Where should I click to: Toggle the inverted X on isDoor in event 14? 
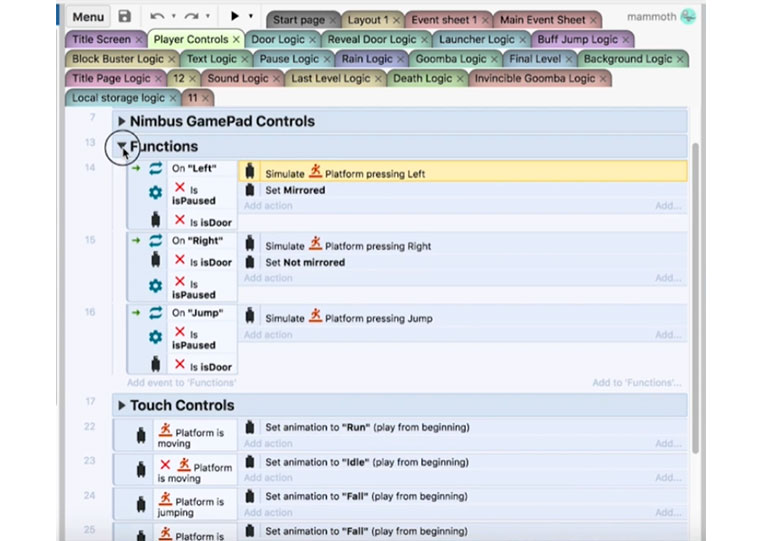[180, 220]
